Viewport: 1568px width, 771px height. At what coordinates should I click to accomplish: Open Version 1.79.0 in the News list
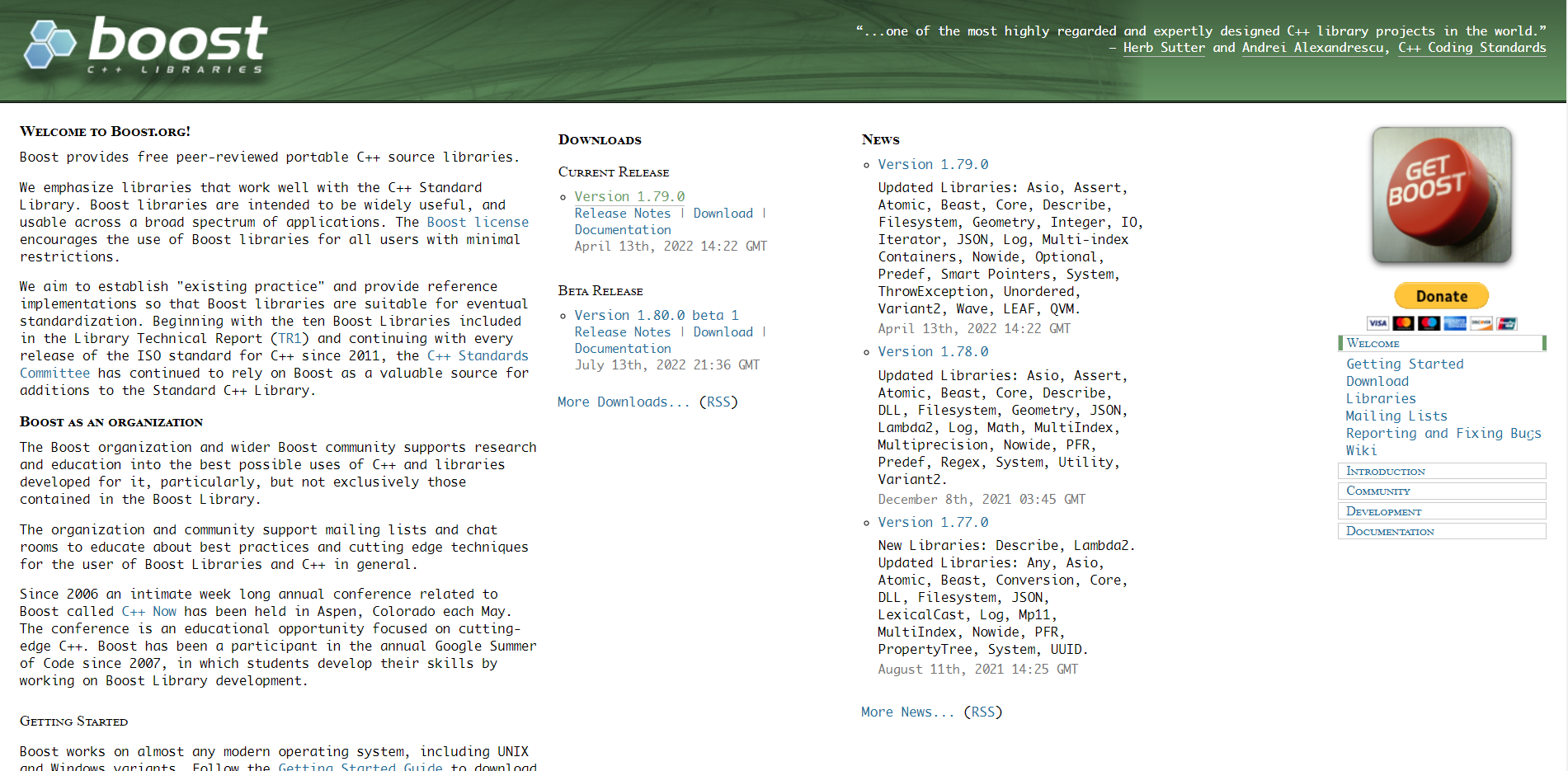pyautogui.click(x=933, y=165)
